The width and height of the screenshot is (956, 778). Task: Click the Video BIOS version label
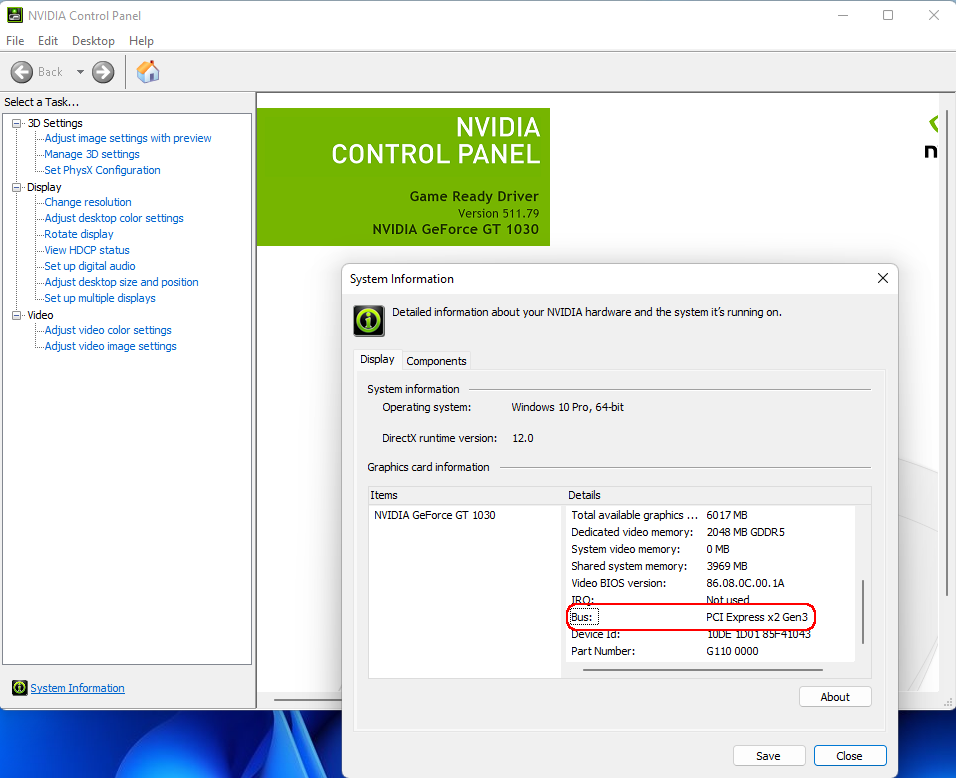[618, 584]
